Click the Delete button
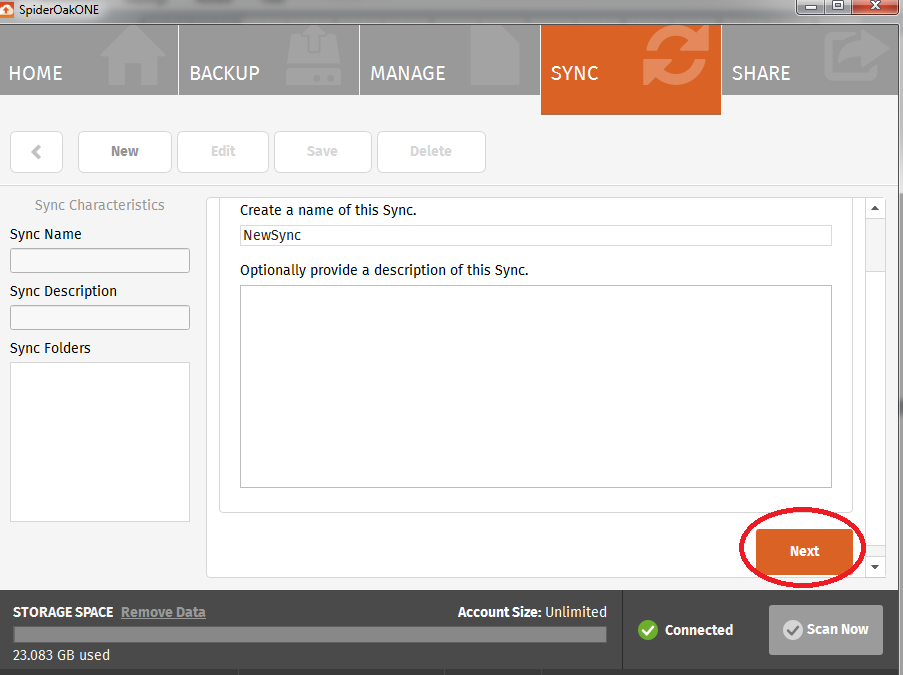The image size is (903, 675). tap(431, 152)
